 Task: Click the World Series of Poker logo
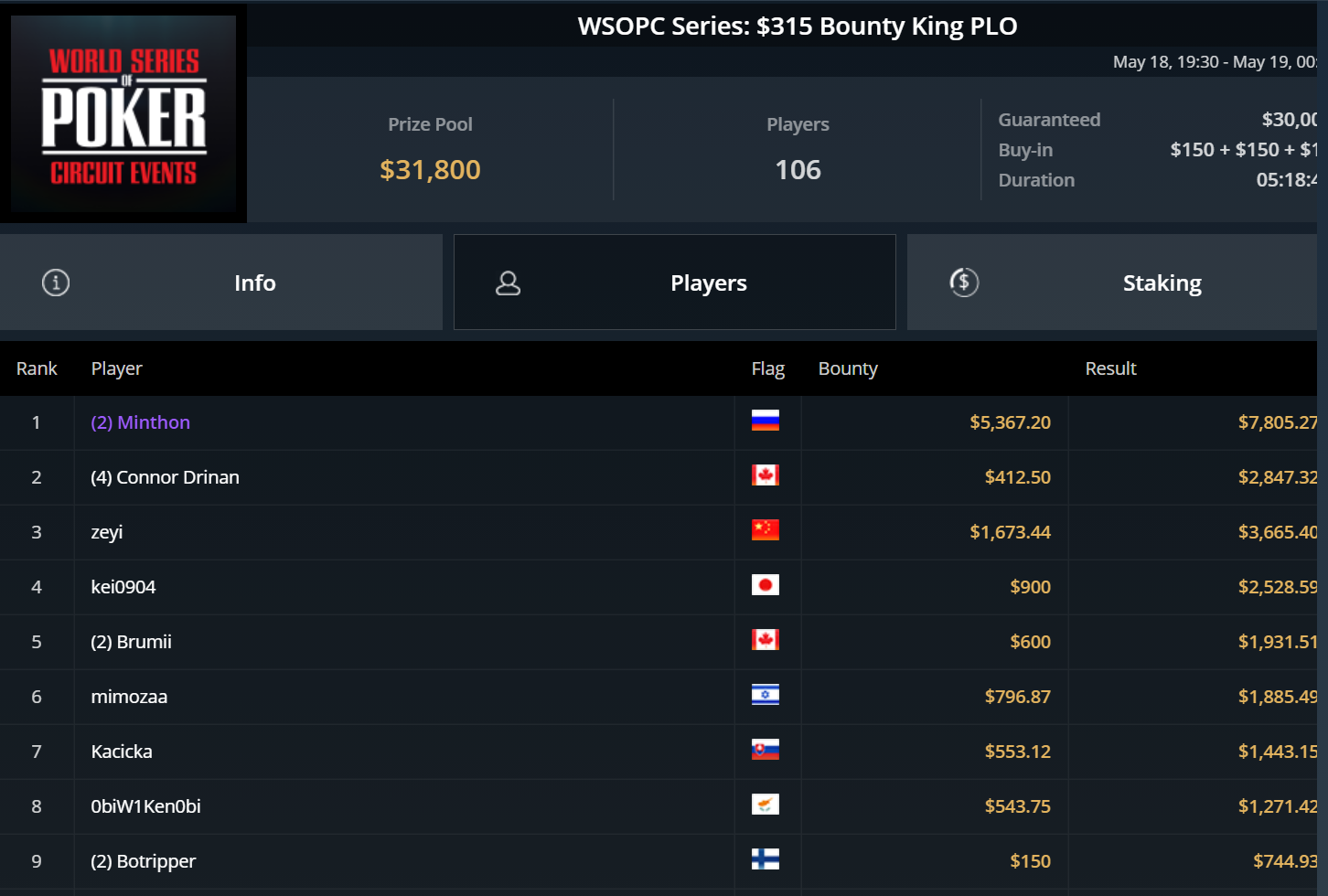(x=123, y=114)
